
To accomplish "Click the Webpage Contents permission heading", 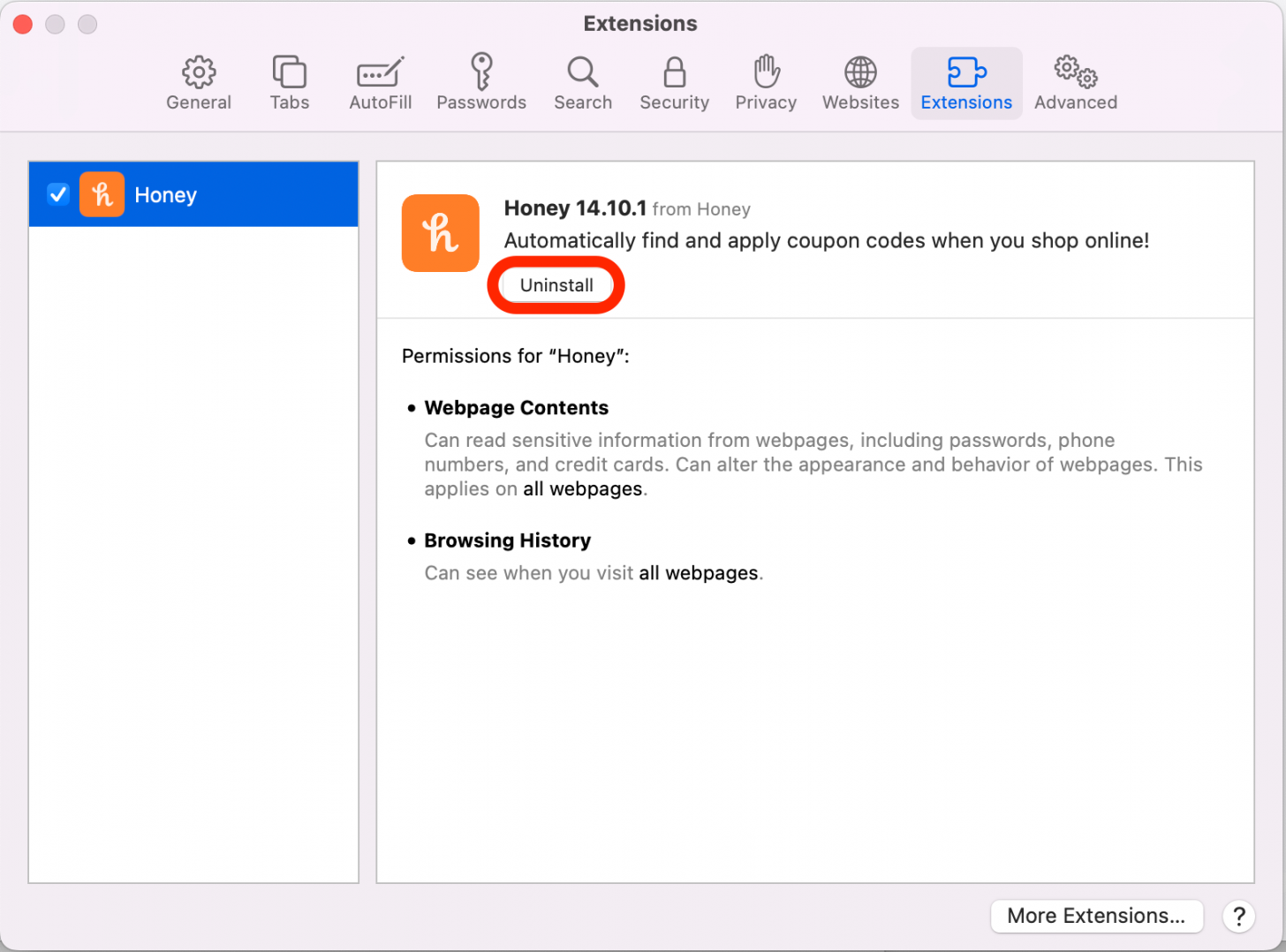I will tap(516, 408).
